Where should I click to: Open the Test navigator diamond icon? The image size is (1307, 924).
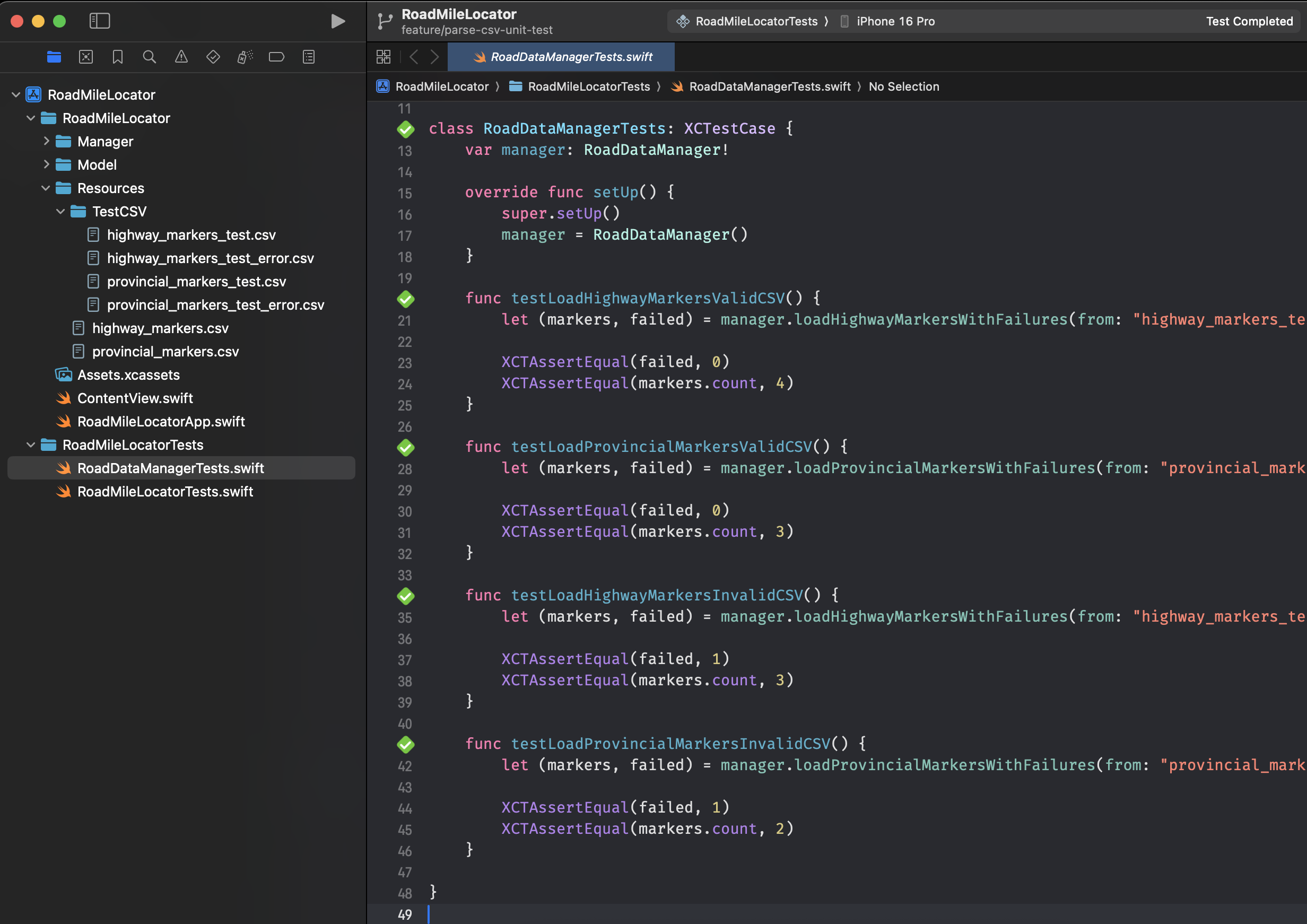(x=213, y=57)
